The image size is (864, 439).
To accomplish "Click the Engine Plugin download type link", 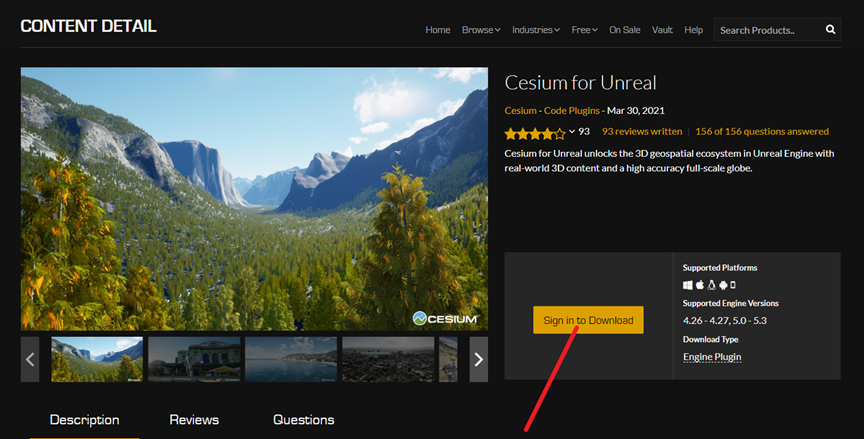I will tap(712, 357).
